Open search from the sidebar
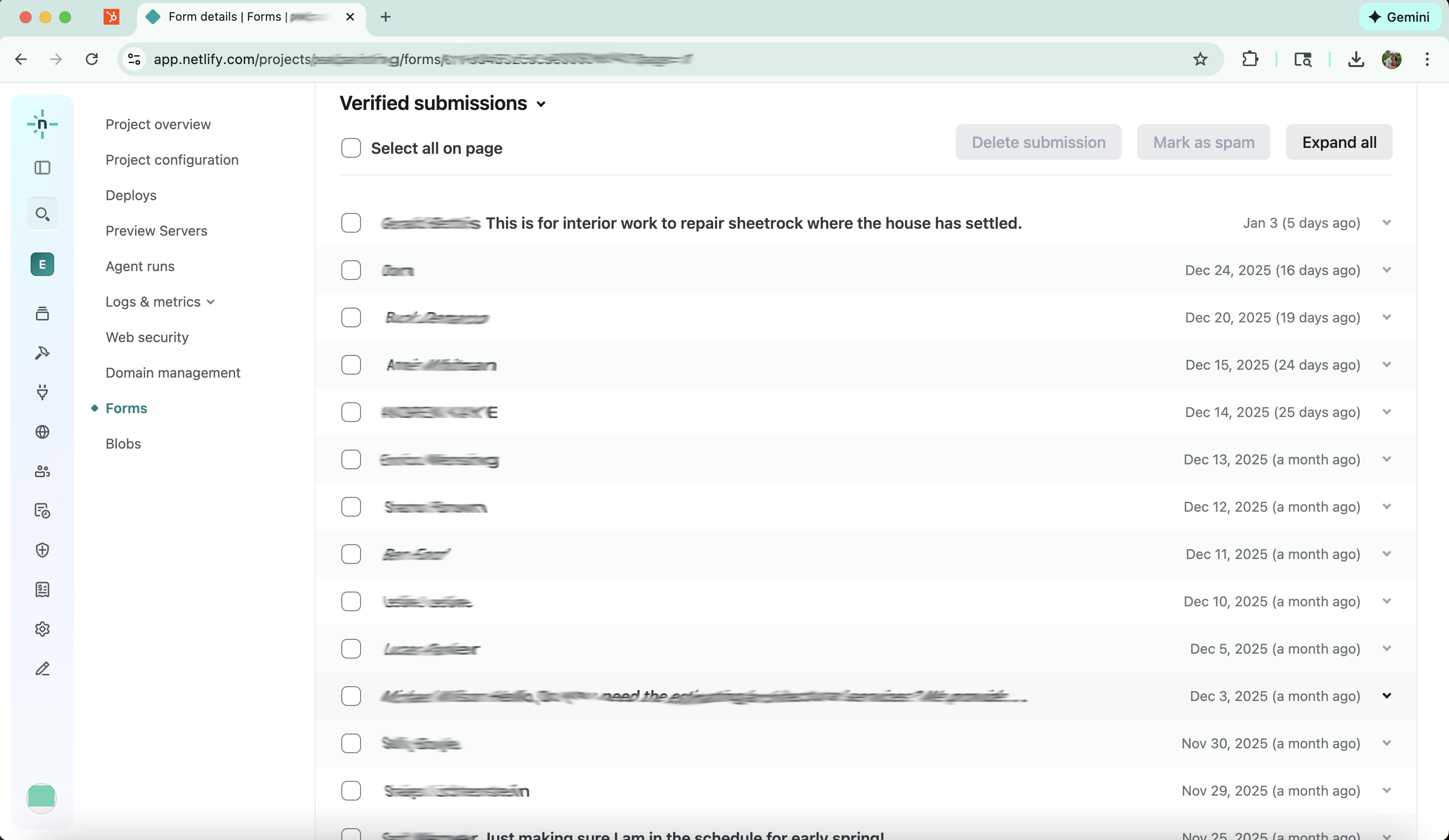 click(x=42, y=213)
